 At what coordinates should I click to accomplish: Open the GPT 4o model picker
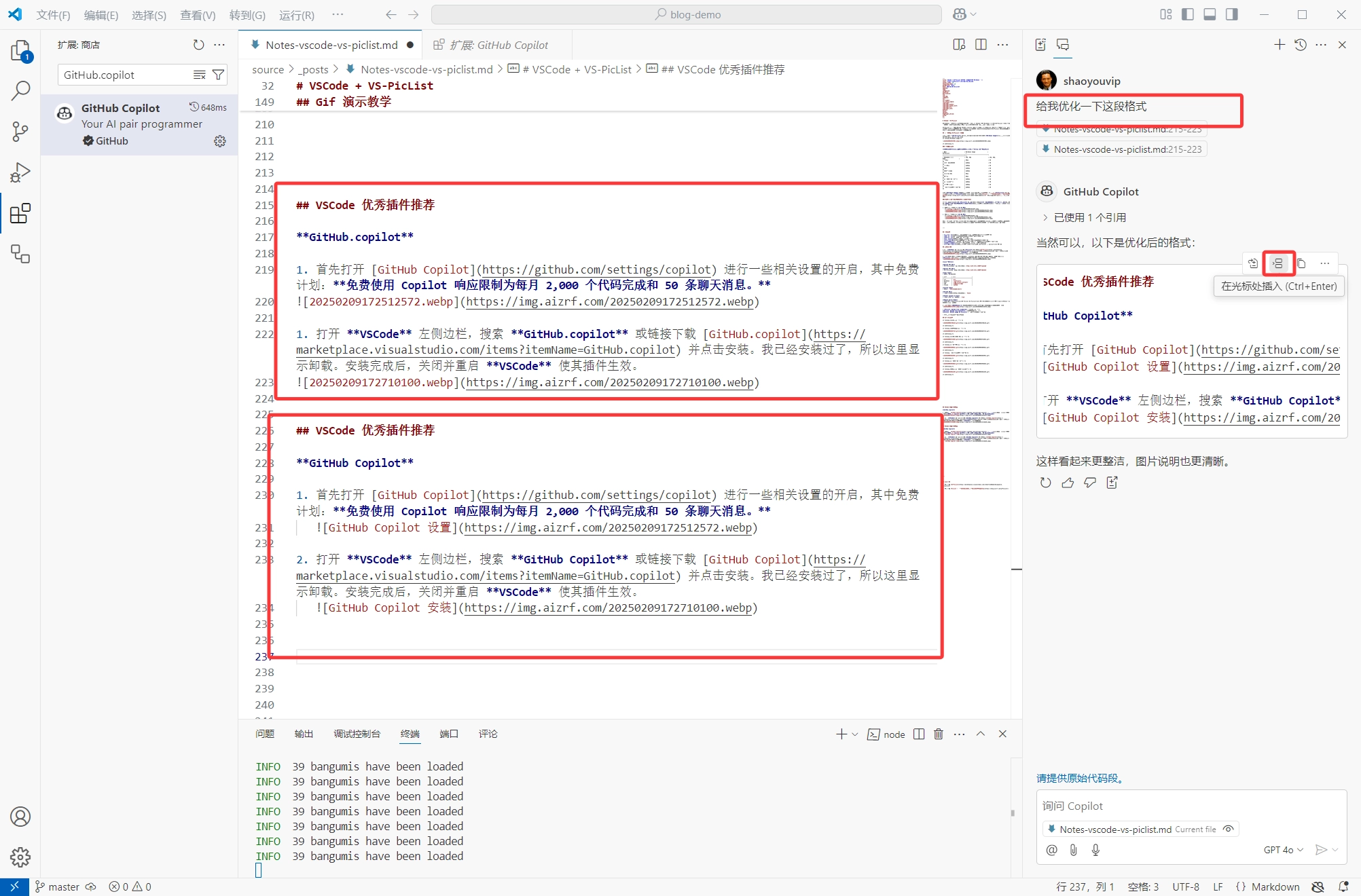pos(1283,850)
